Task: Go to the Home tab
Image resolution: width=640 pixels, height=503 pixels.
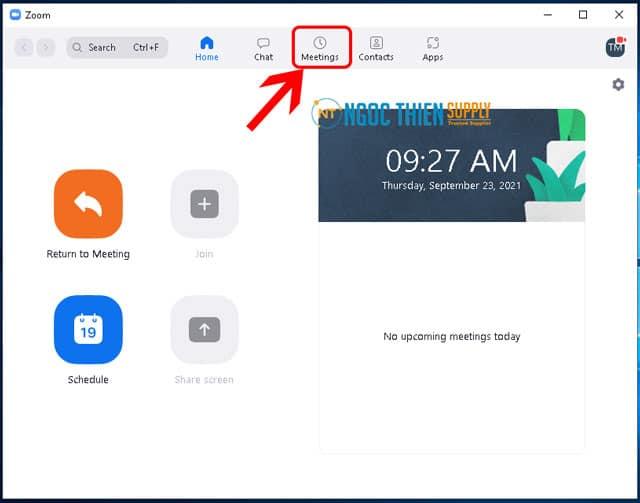Action: tap(207, 49)
